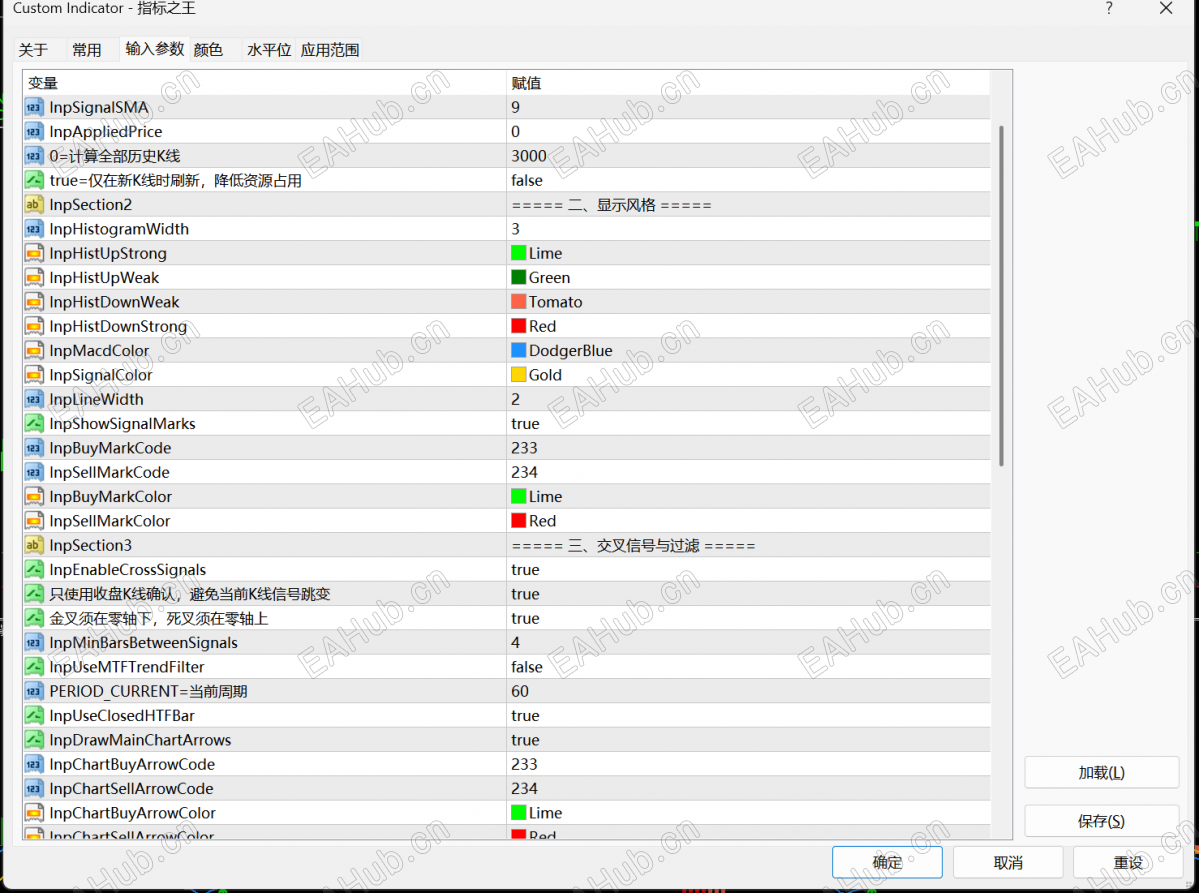The image size is (1199, 893).
Task: Click the bool icon beside InpShowSignalMarks
Action: [x=34, y=424]
